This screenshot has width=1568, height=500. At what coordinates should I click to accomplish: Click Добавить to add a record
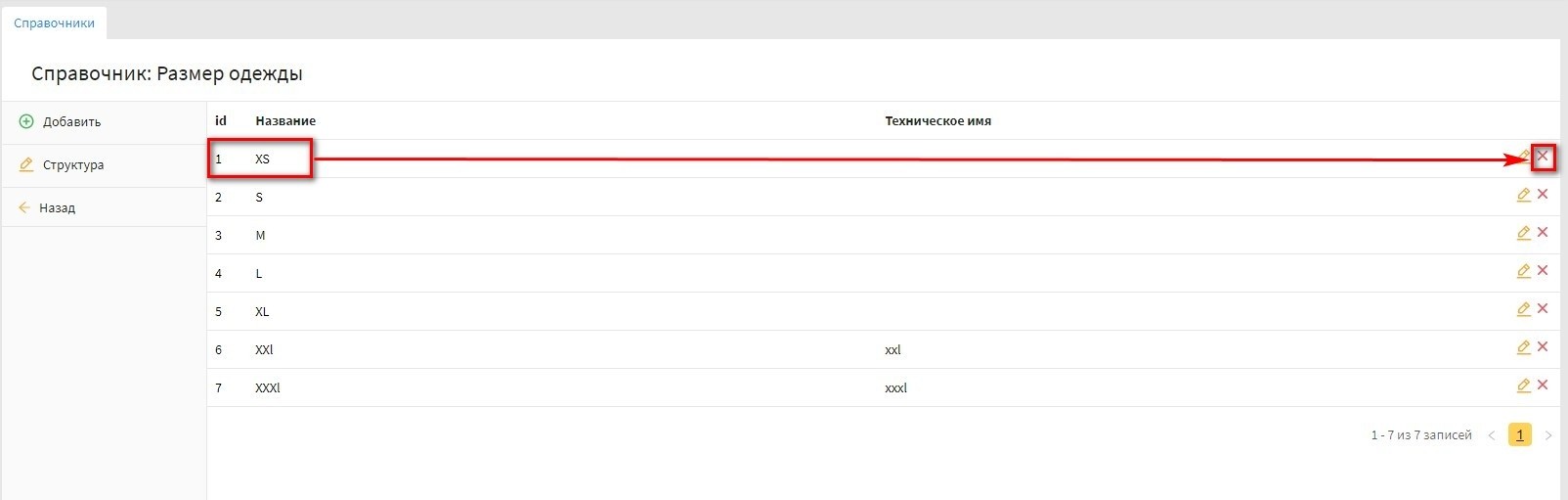click(71, 122)
